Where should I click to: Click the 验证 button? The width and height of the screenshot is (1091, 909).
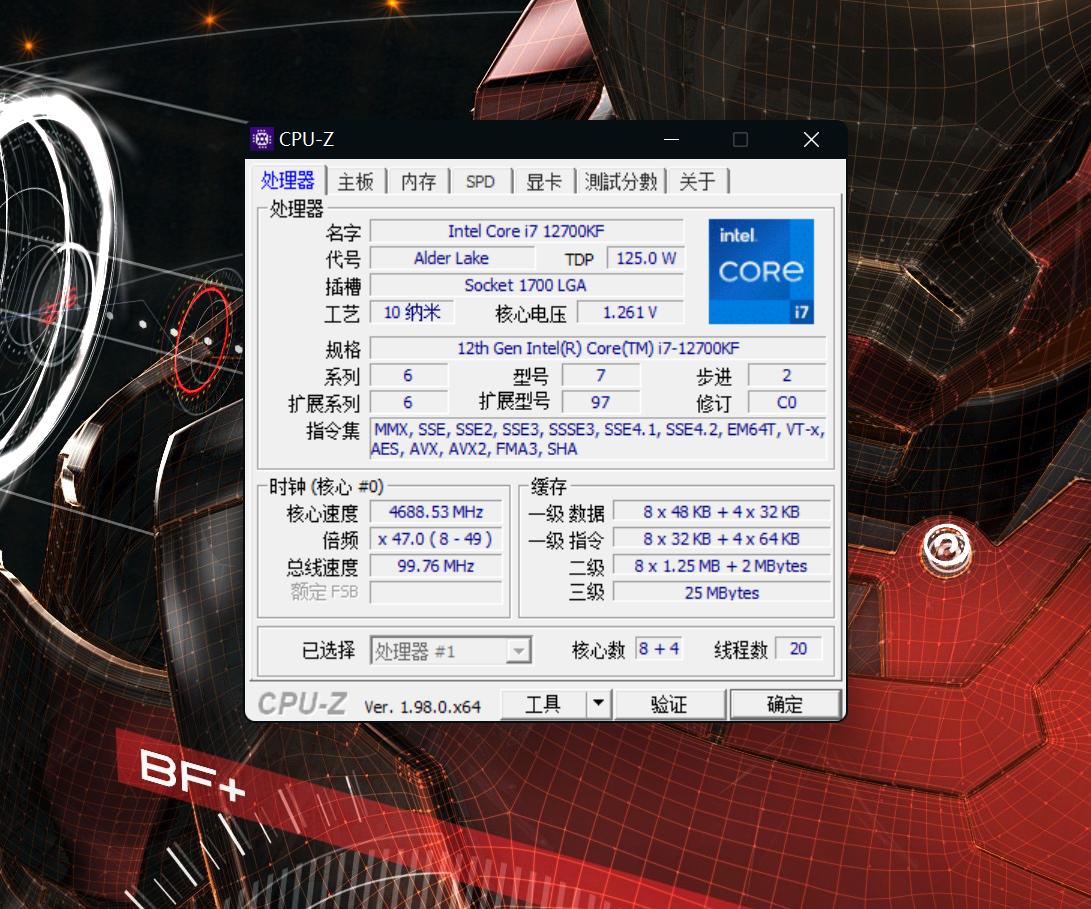[x=669, y=703]
